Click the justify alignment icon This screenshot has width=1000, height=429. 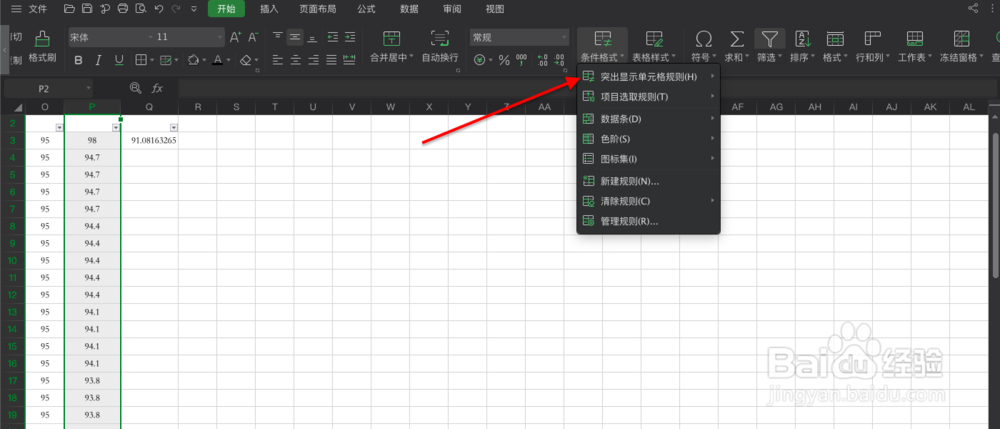point(332,60)
